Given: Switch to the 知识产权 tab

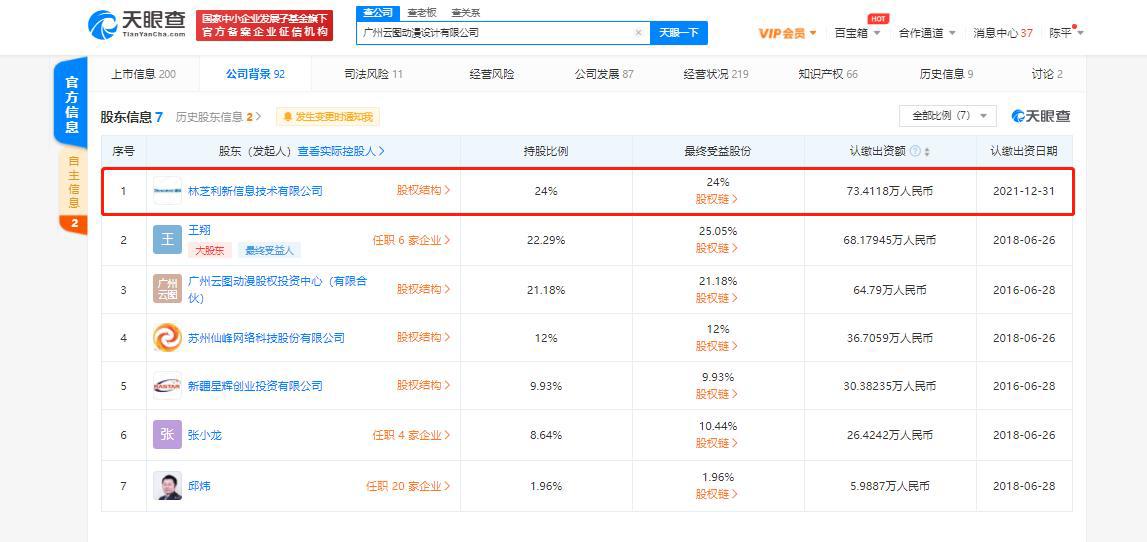Looking at the screenshot, I should [x=827, y=74].
